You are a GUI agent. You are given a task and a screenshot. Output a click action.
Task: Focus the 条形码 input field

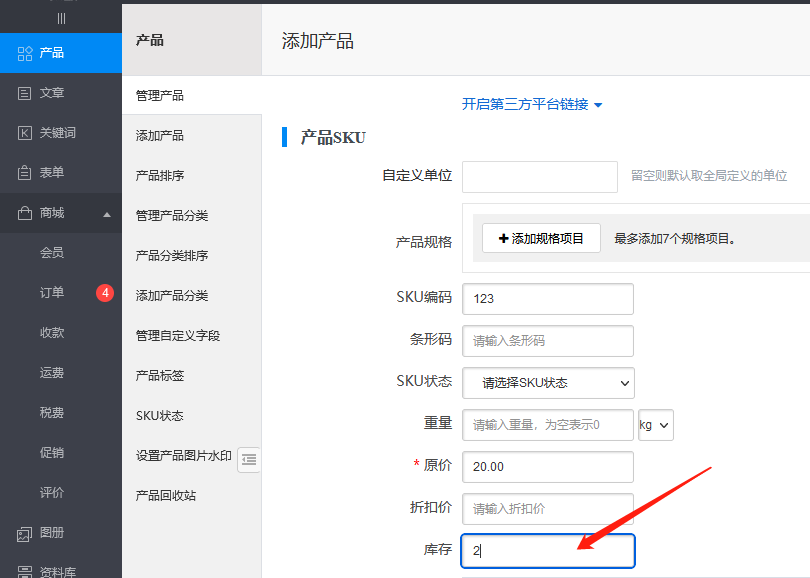point(547,341)
